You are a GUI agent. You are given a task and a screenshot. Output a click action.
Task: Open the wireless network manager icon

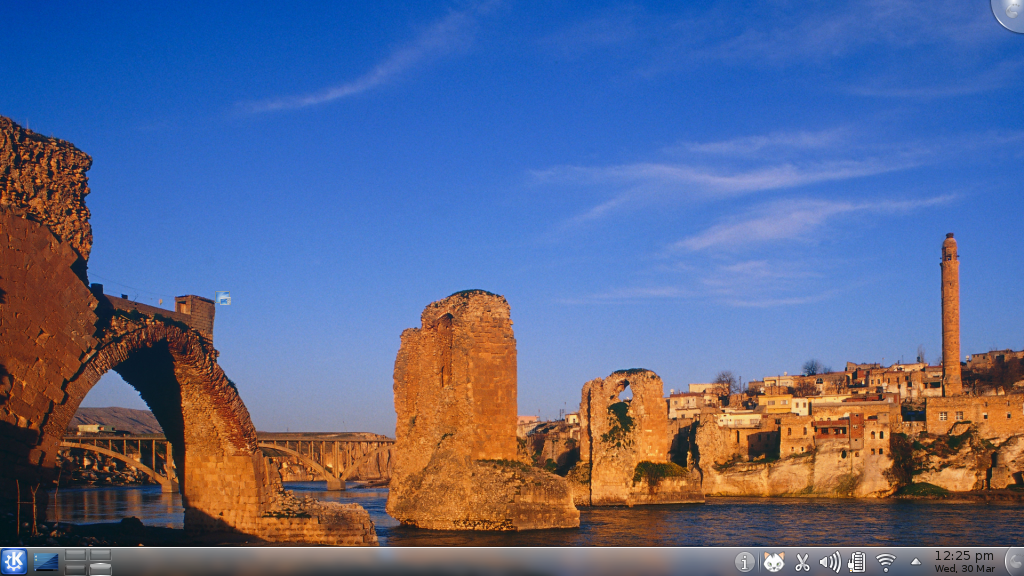(x=886, y=562)
